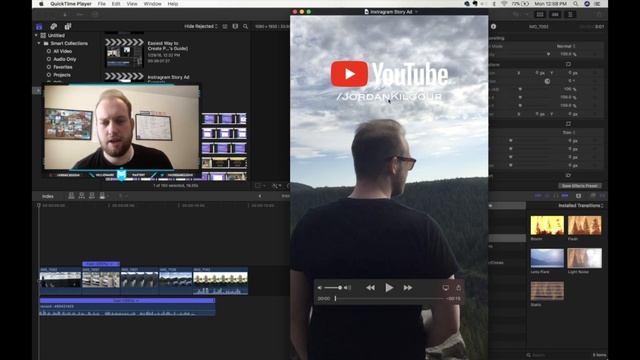Select the Easiest Way to Create project thumbnail
The image size is (640, 360).
point(124,53)
